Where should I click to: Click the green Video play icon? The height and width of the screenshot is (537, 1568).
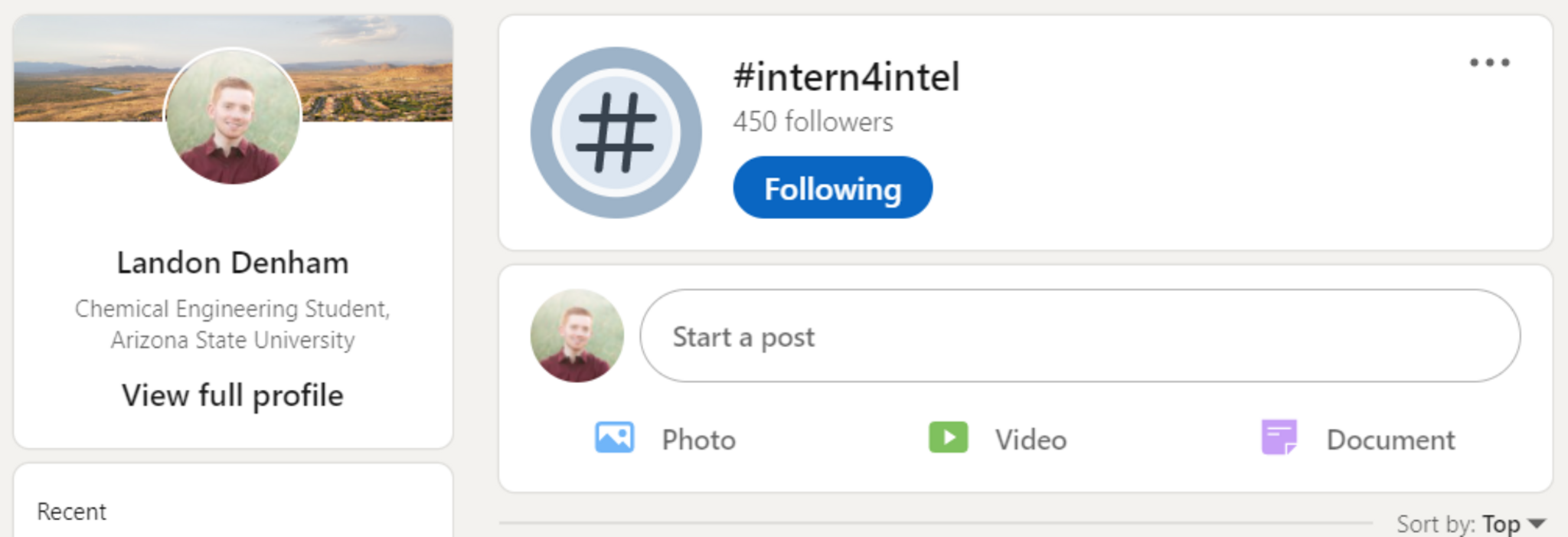(x=948, y=438)
